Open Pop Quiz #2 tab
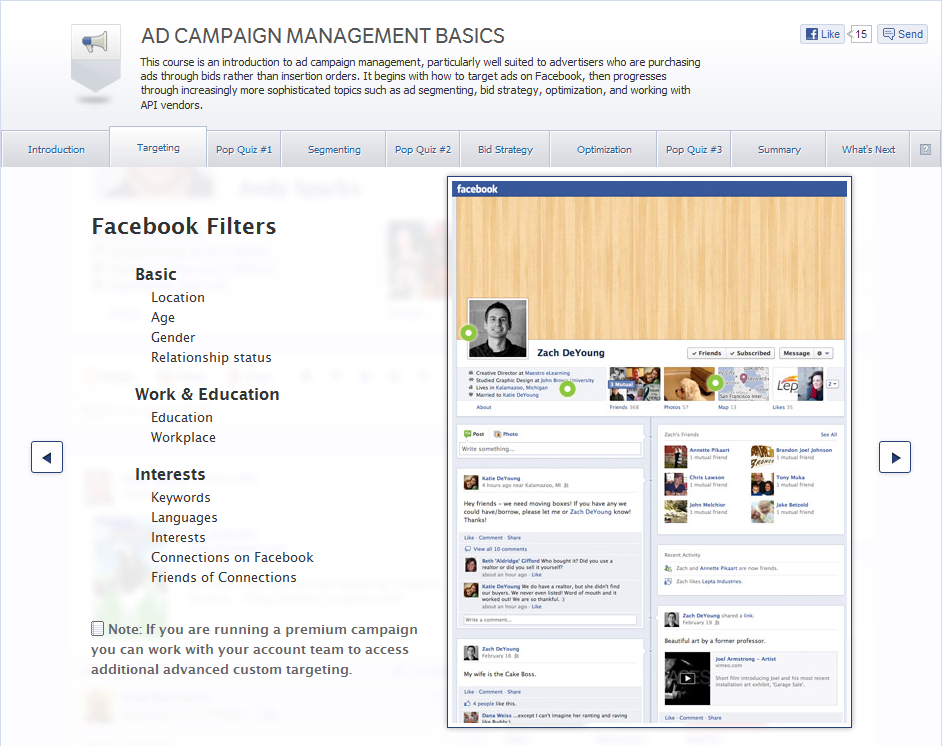The width and height of the screenshot is (942, 746). pos(423,149)
